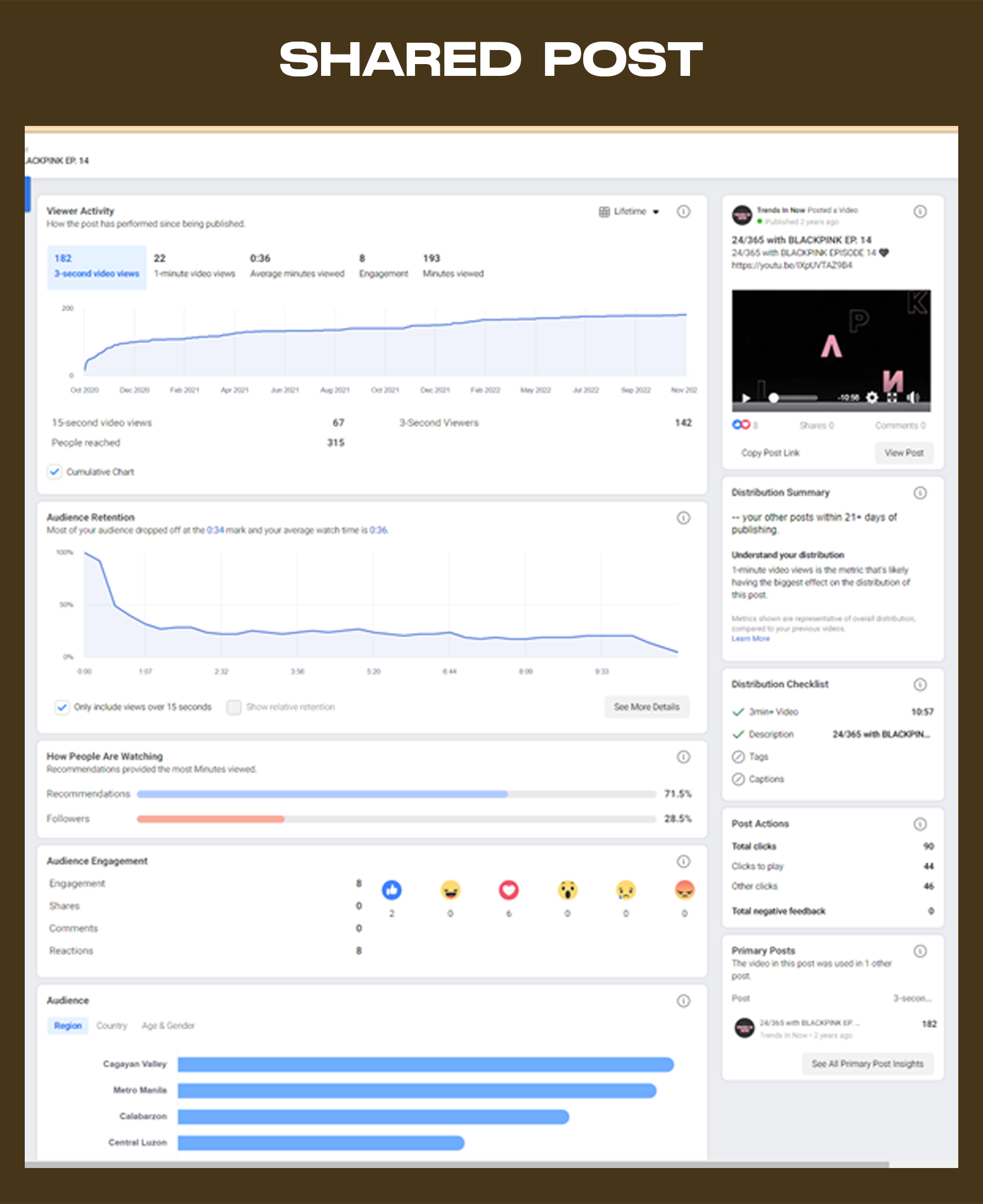Image resolution: width=983 pixels, height=1204 pixels.
Task: Click the Recommendations percentage bar
Action: 396,794
